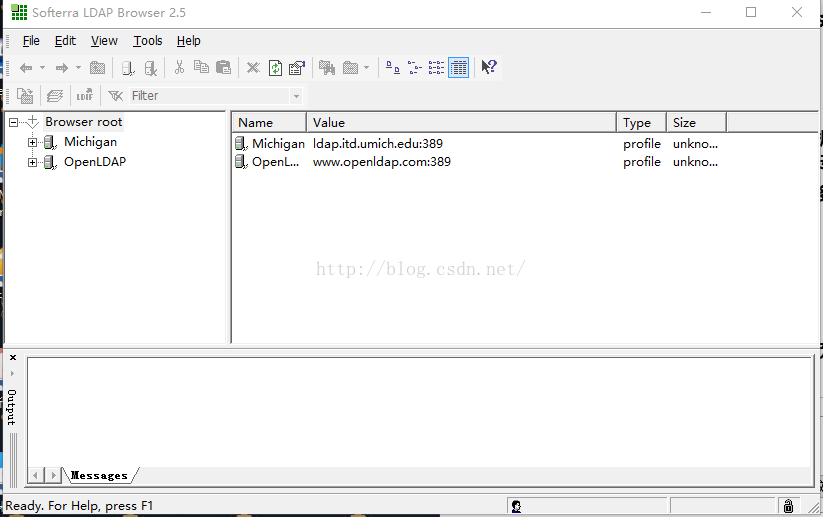
Task: Switch to the Messages tab
Action: (x=99, y=476)
